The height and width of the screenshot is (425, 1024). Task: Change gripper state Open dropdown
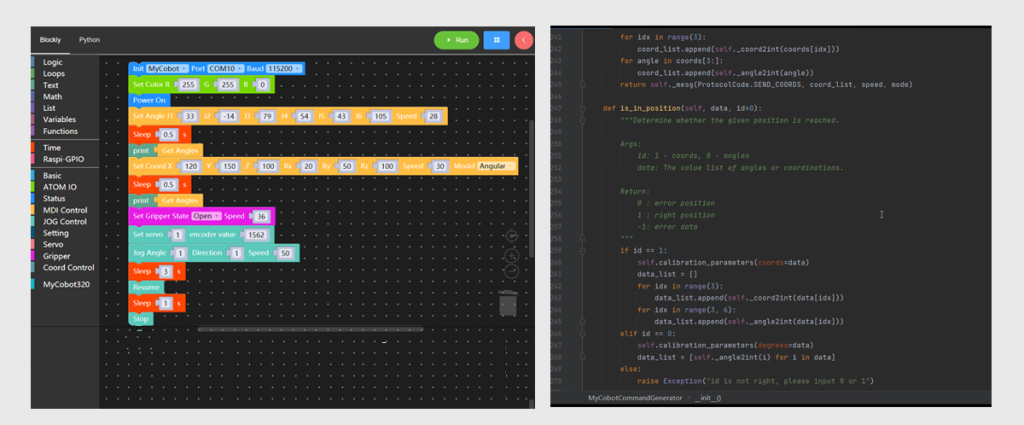click(205, 215)
